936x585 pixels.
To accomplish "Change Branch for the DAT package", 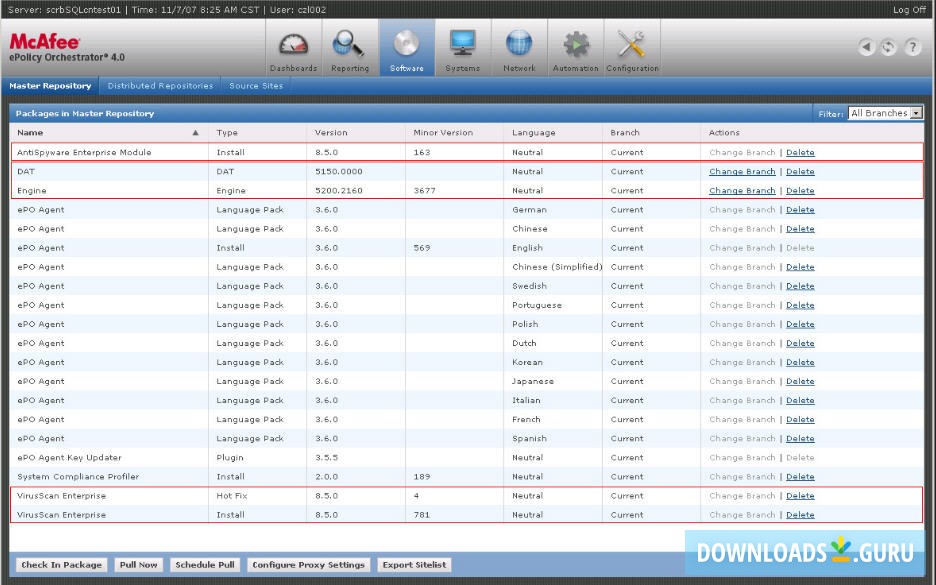I will [742, 171].
